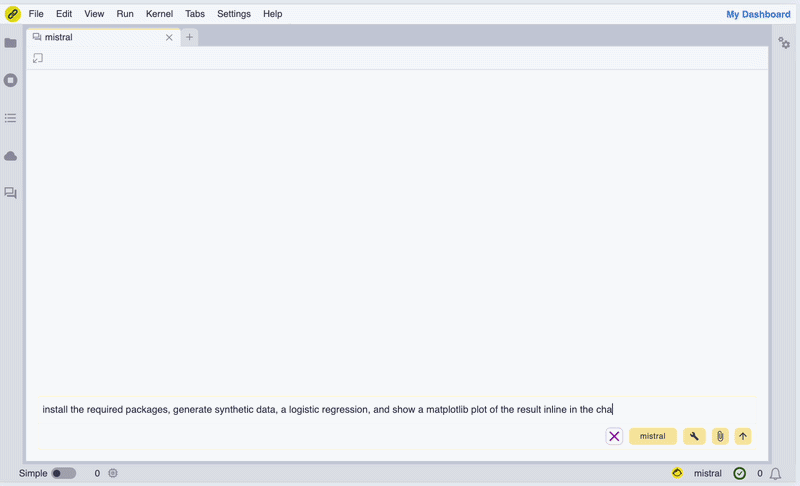Open the Tabs menu
The height and width of the screenshot is (486, 800).
195,14
